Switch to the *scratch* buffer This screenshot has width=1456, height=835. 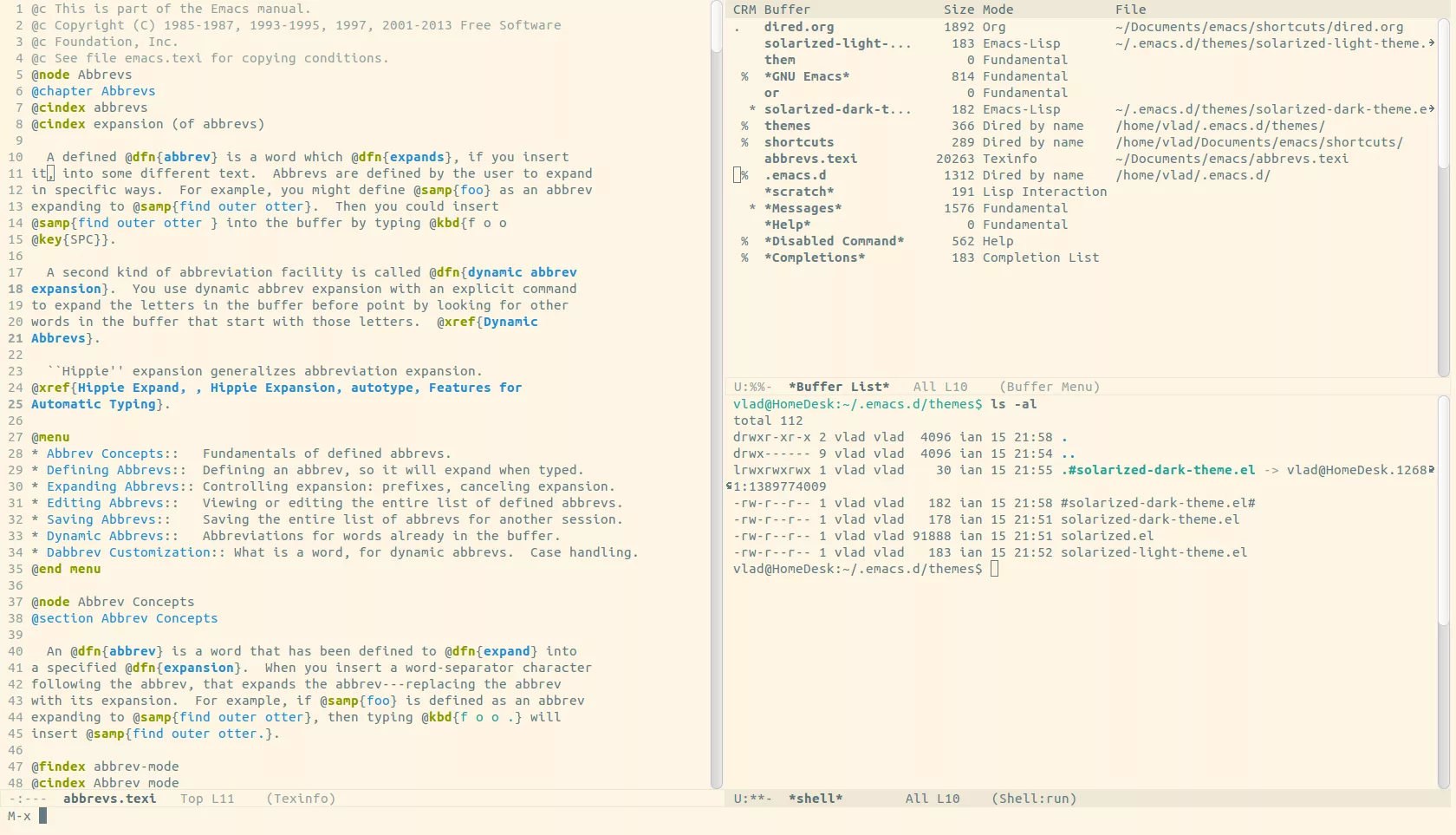click(799, 192)
